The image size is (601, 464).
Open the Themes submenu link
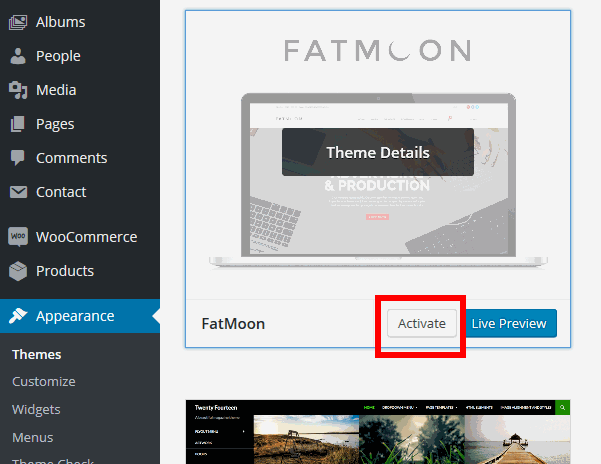37,354
